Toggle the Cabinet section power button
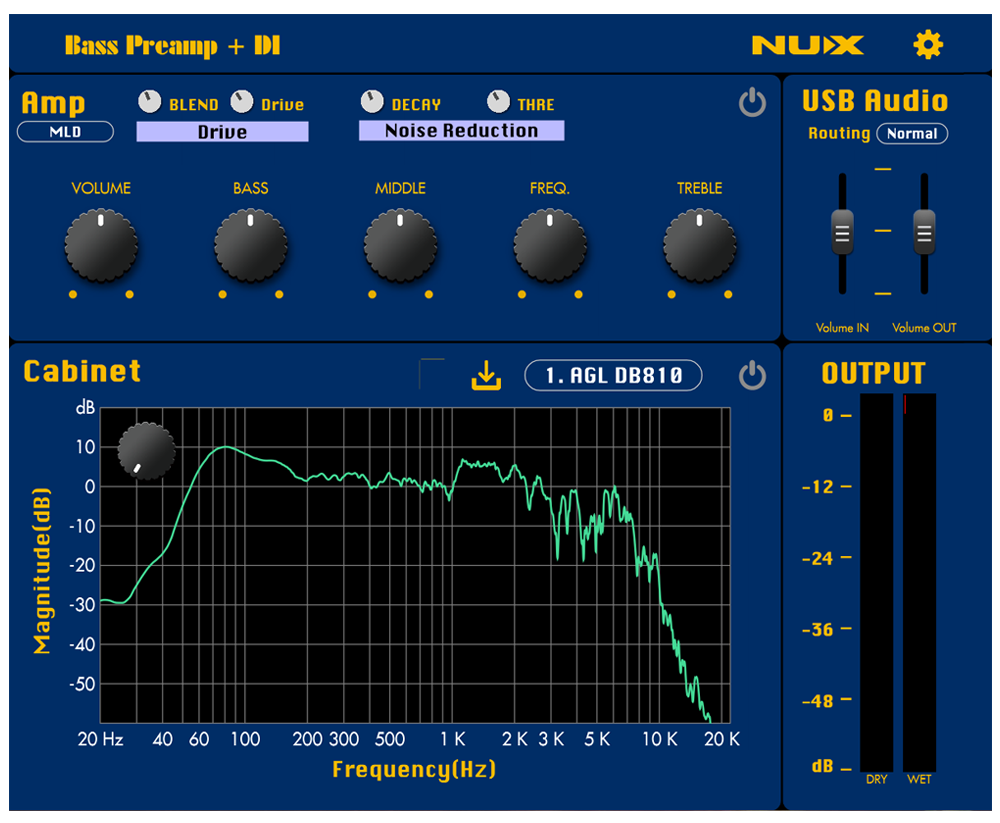 click(x=752, y=376)
